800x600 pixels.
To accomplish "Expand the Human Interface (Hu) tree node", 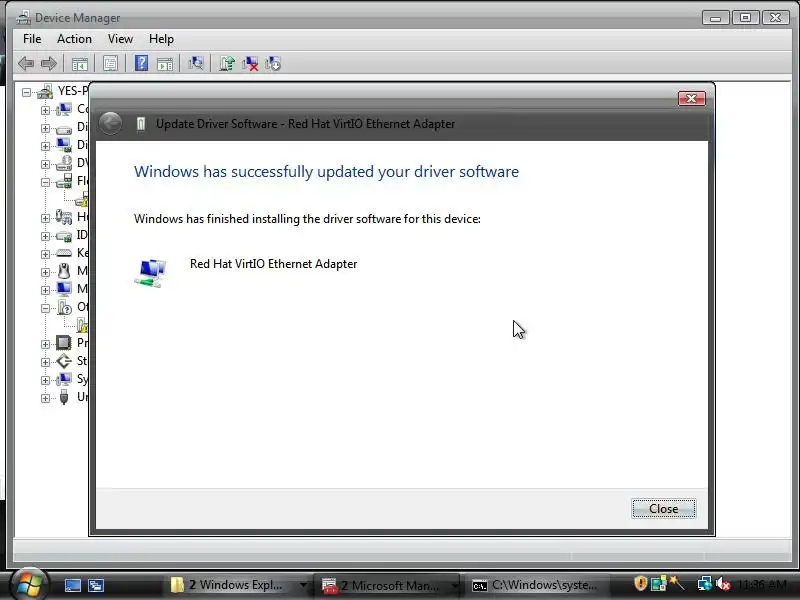I will coord(45,218).
